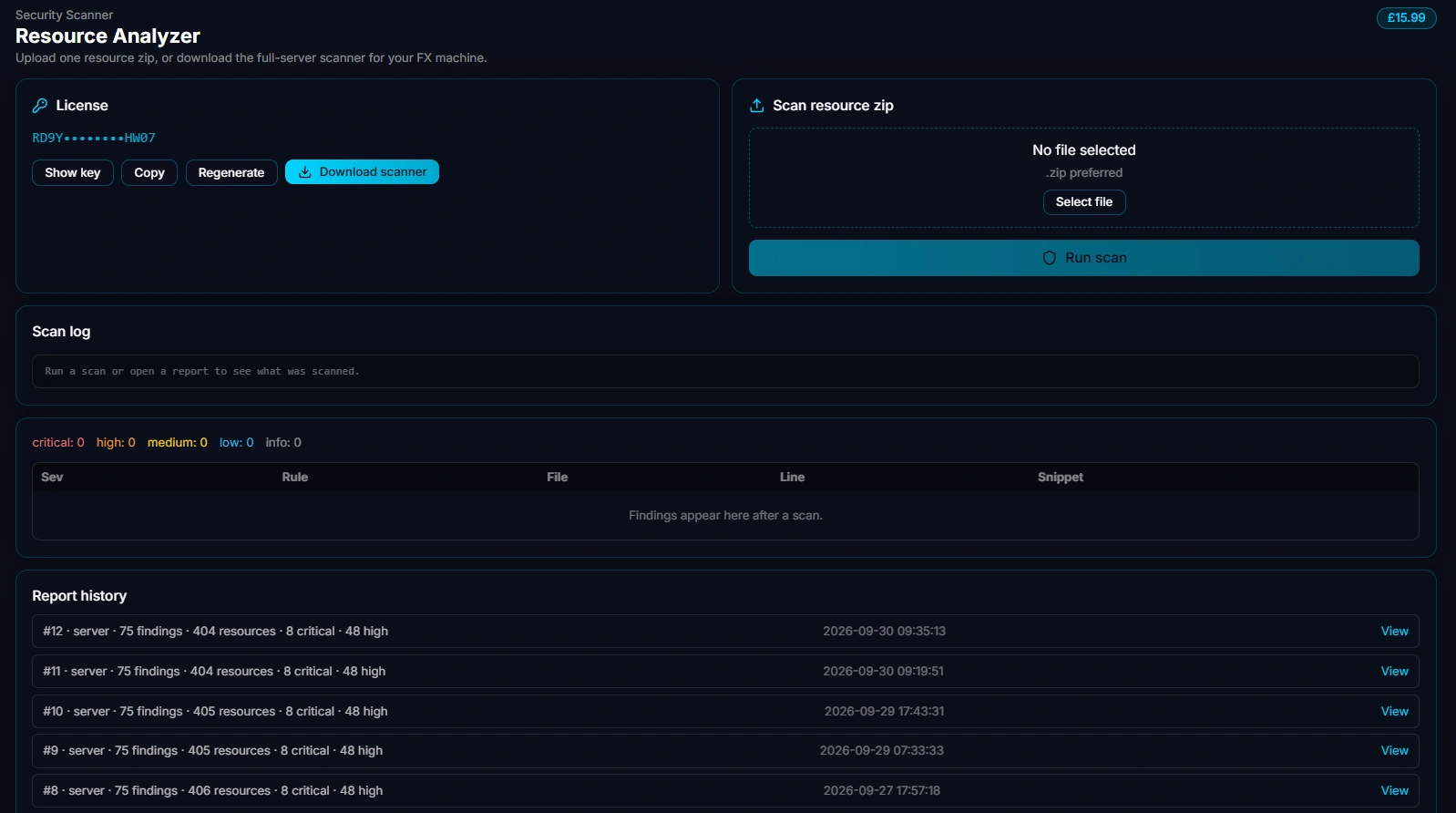Click report row '#11 · server · 75 findings'
The width and height of the screenshot is (1456, 813).
click(725, 672)
